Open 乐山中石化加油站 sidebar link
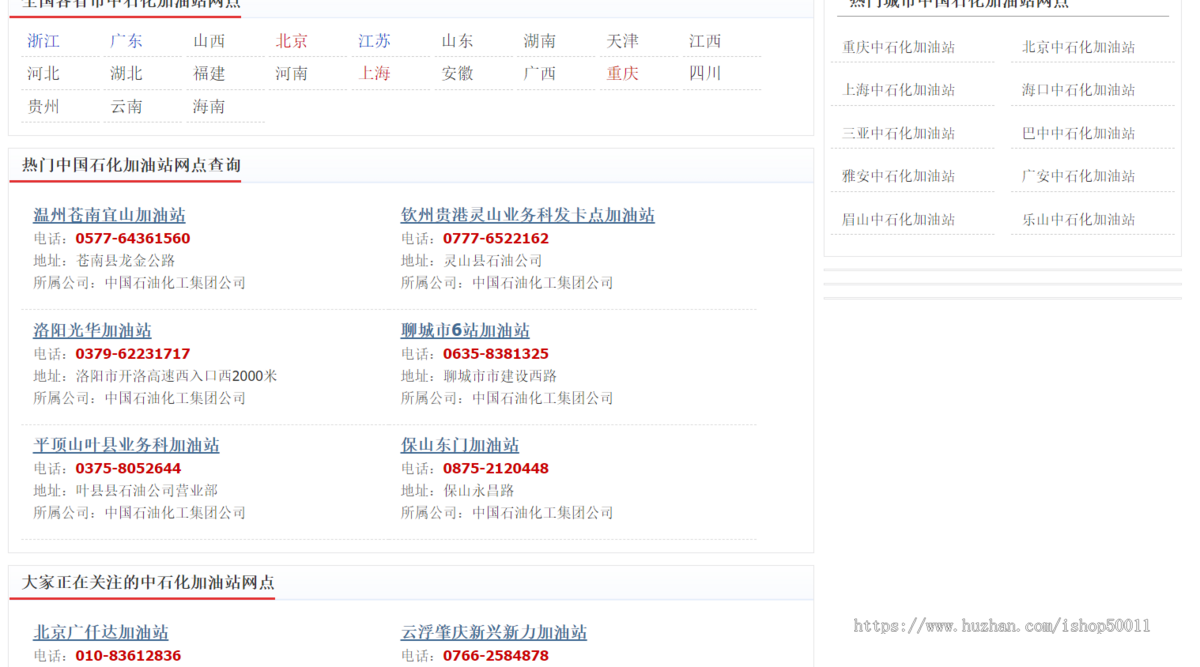 (1078, 219)
